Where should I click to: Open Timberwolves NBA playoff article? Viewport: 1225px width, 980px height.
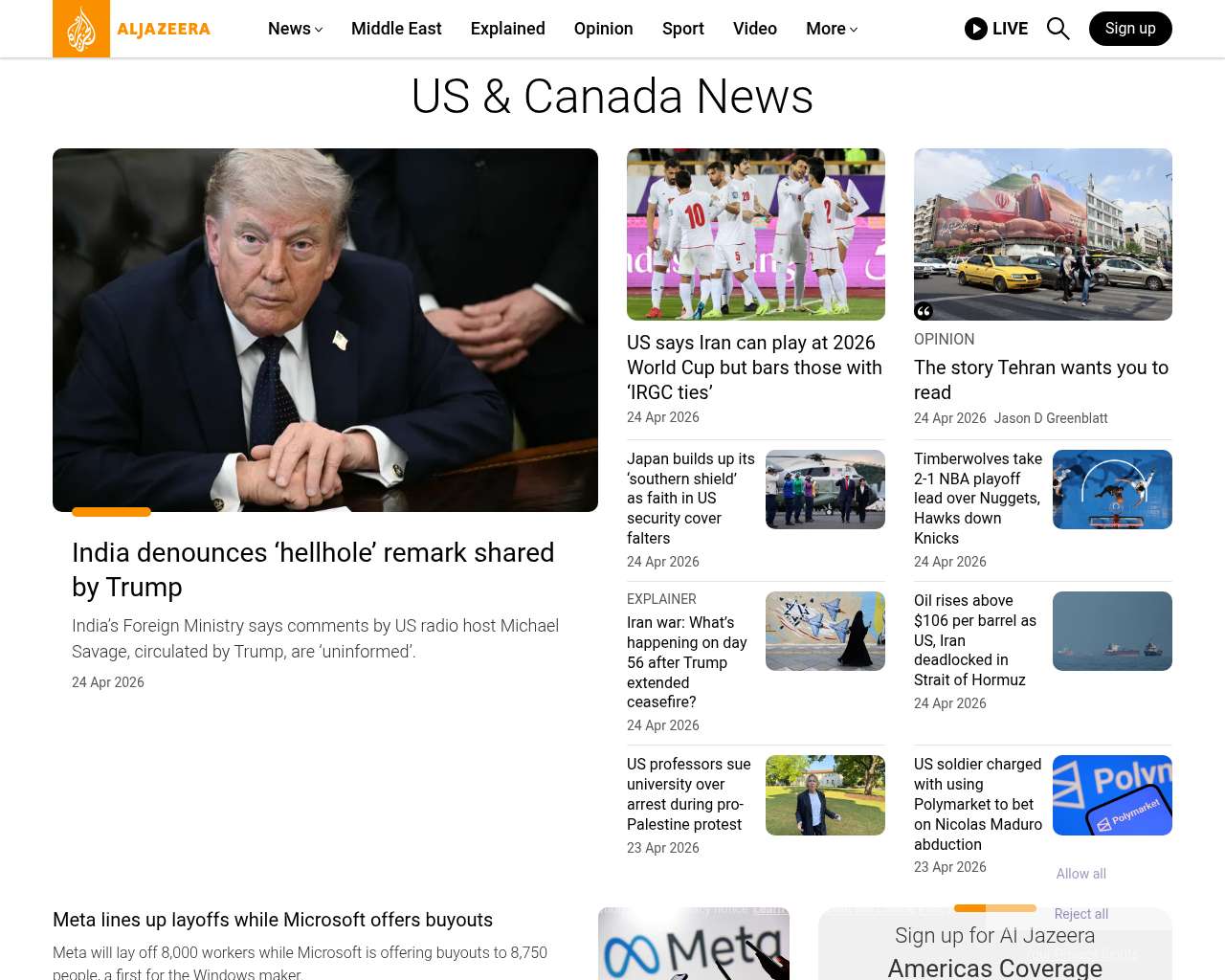click(x=978, y=499)
